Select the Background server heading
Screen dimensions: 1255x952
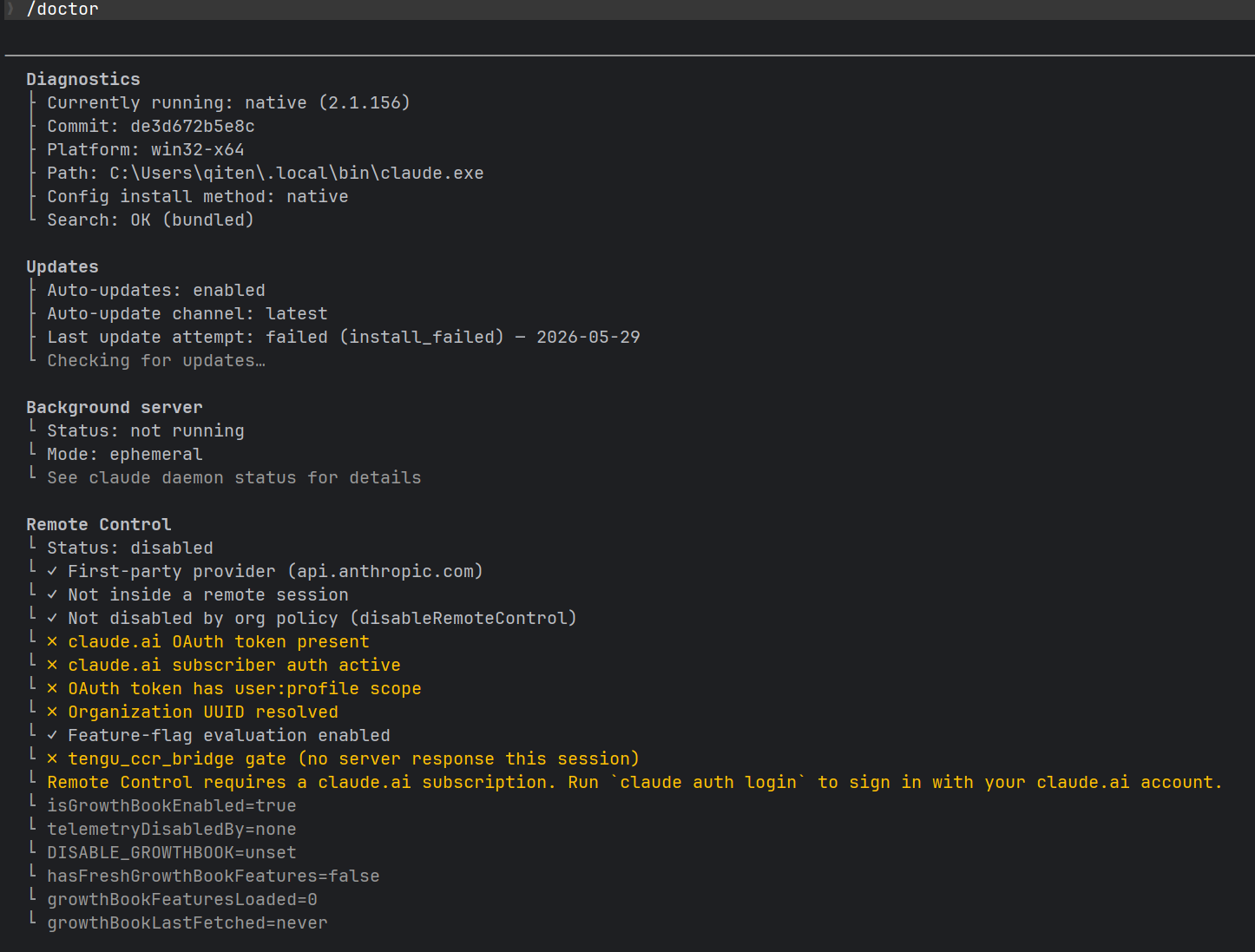(x=115, y=408)
